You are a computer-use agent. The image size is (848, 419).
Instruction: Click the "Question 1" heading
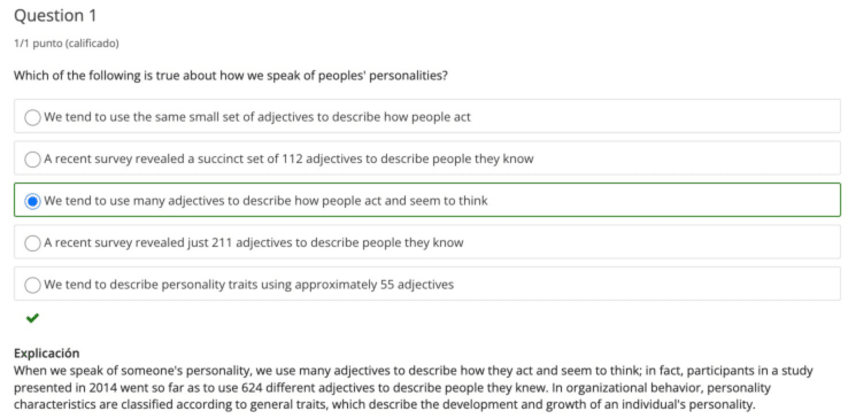(x=55, y=17)
